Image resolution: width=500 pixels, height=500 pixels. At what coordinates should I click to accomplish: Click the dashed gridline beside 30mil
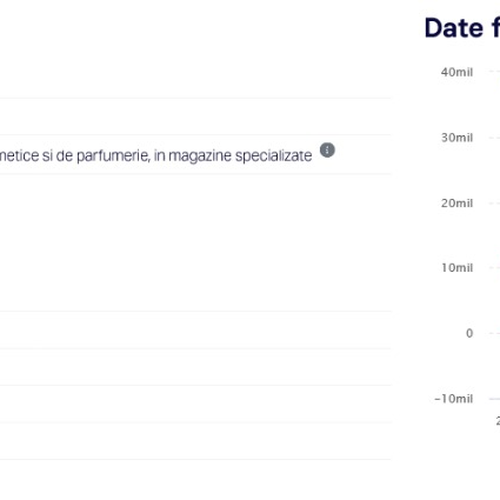[x=494, y=137]
